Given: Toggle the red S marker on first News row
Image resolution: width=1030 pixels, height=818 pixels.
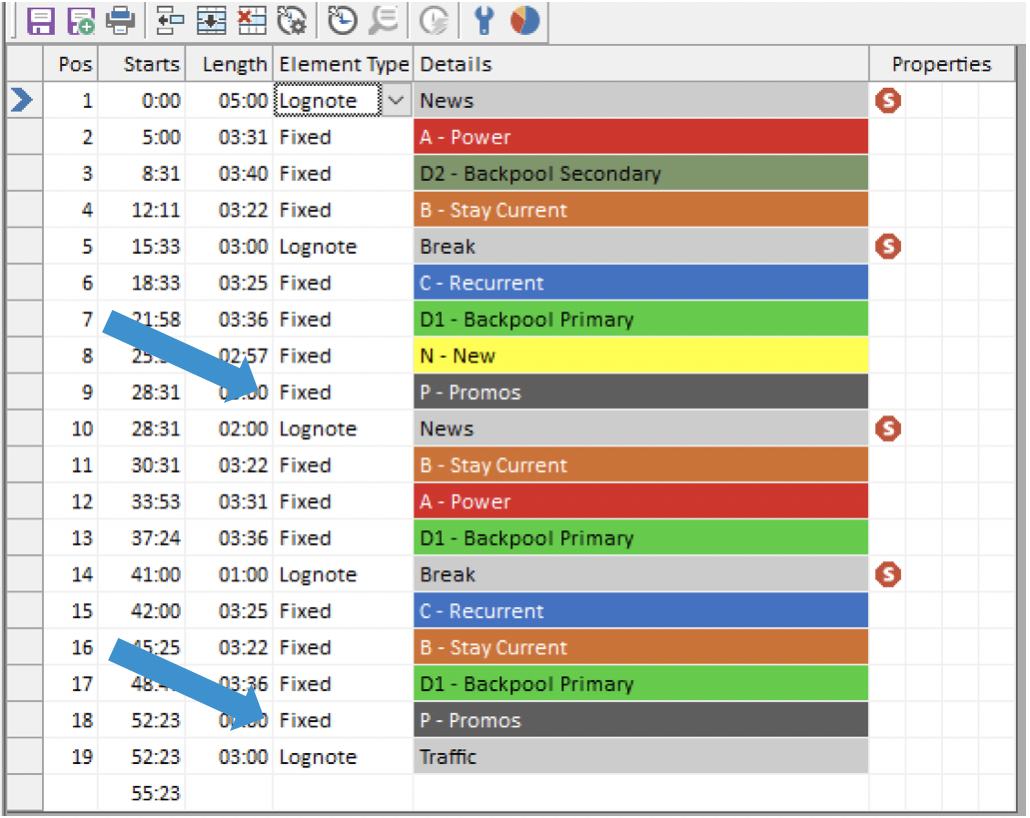Looking at the screenshot, I should [x=887, y=101].
